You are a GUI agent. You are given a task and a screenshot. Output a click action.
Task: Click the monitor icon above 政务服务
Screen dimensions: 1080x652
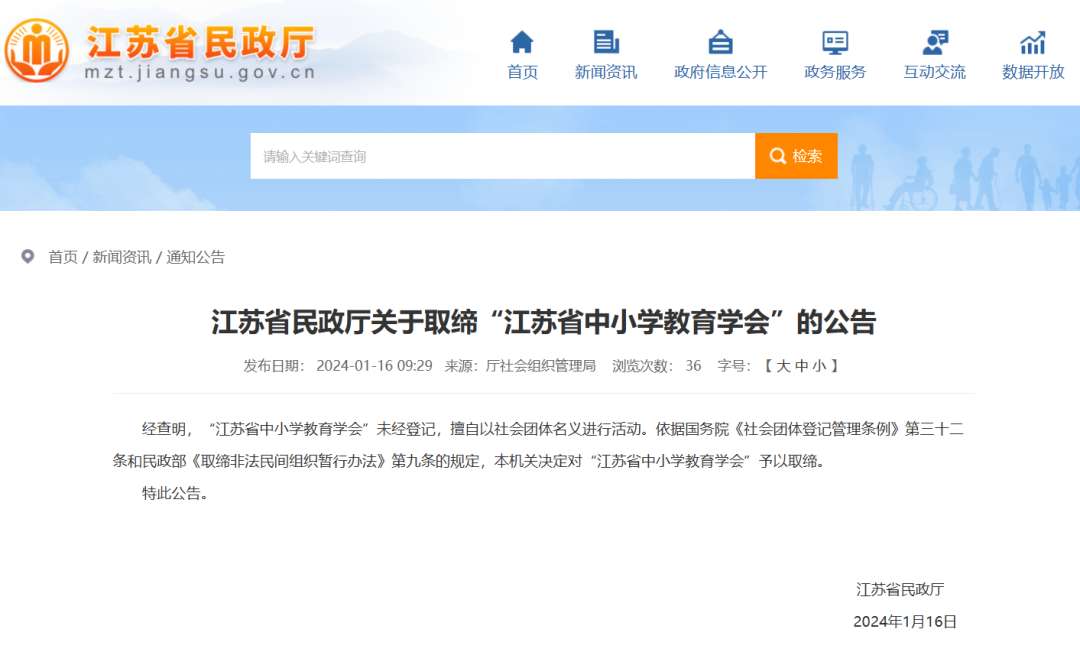835,42
